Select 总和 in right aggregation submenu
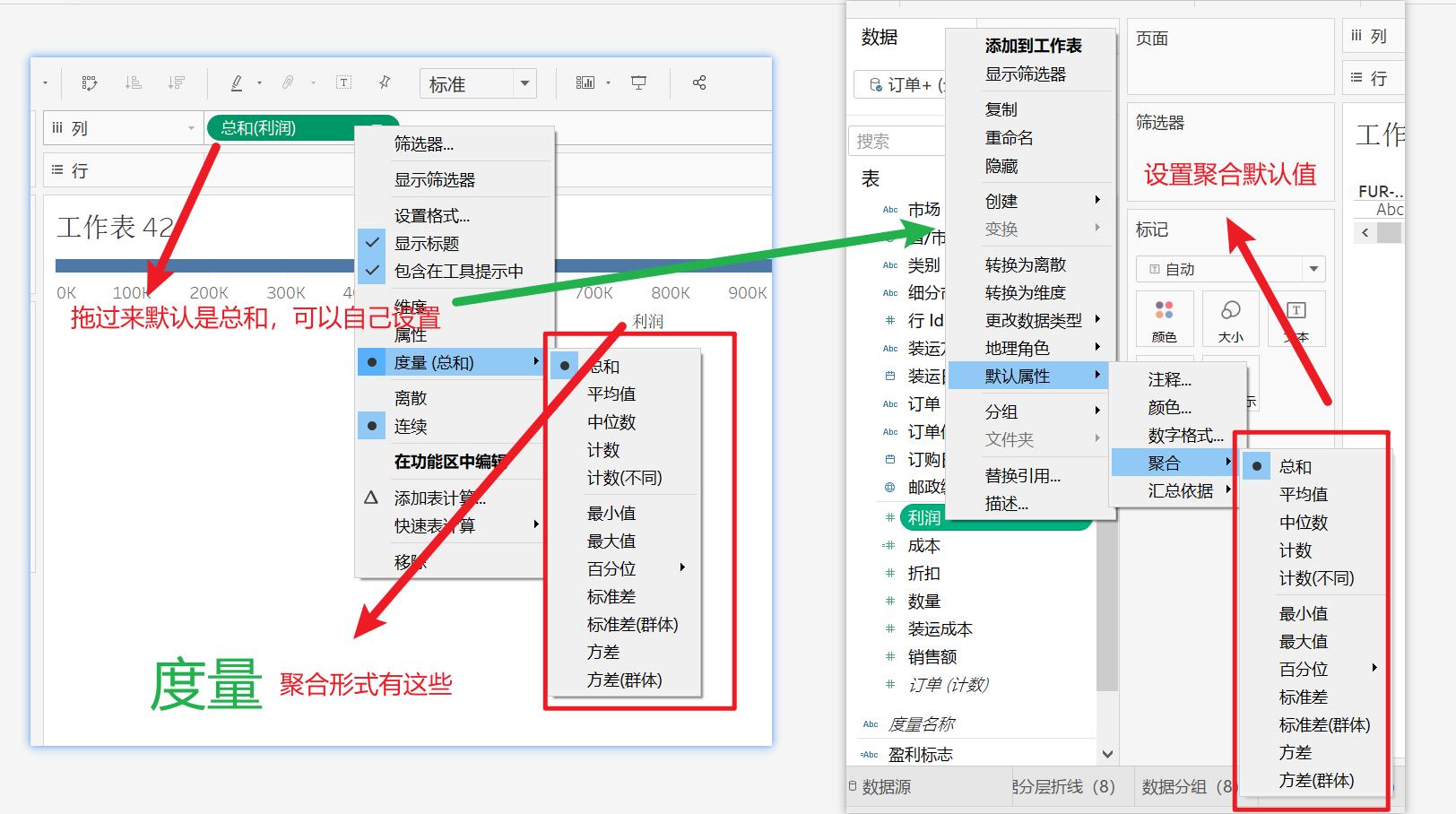Screen dimensions: 1456x814 click(1314, 466)
